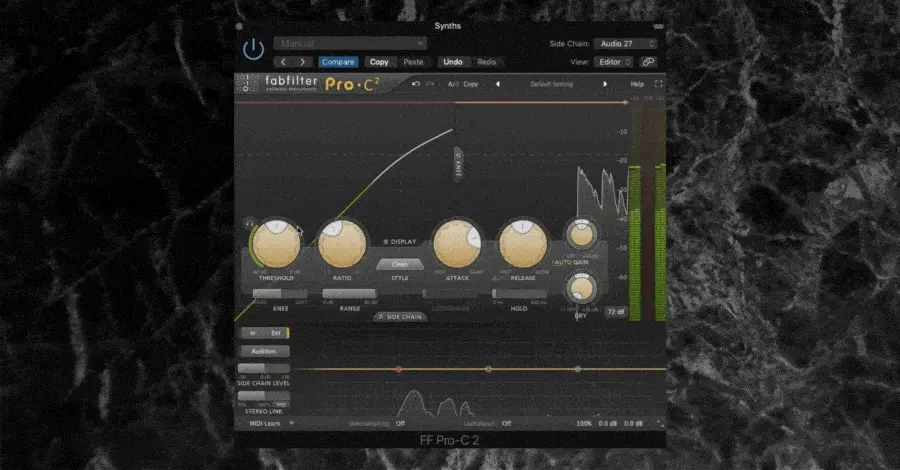Open the Manual preset dropdown
Viewport: 900px width, 470px height.
pos(350,44)
